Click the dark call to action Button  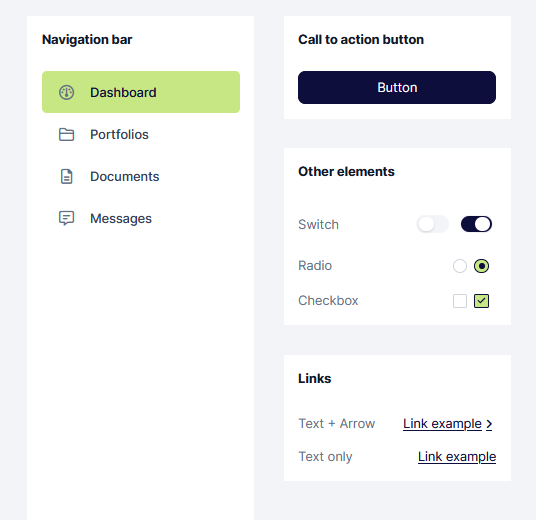click(x=397, y=88)
